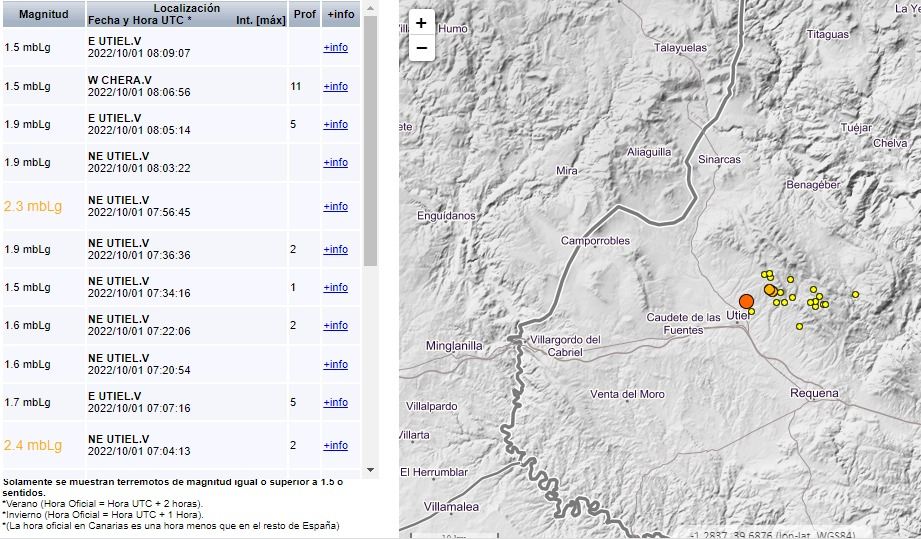
Task: View +info for 08:05:14 E UTIEL.V event
Action: [x=336, y=124]
